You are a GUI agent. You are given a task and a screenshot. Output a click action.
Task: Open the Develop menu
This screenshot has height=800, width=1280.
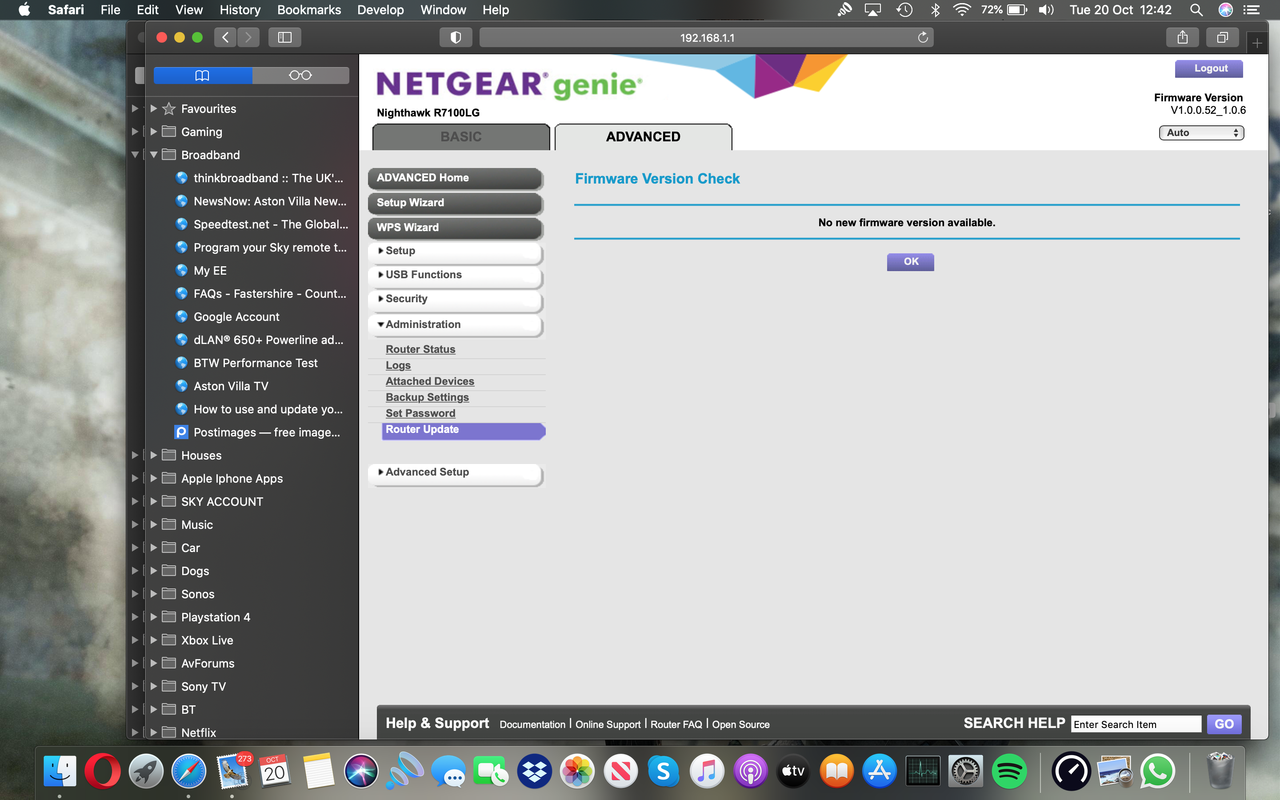(x=381, y=10)
